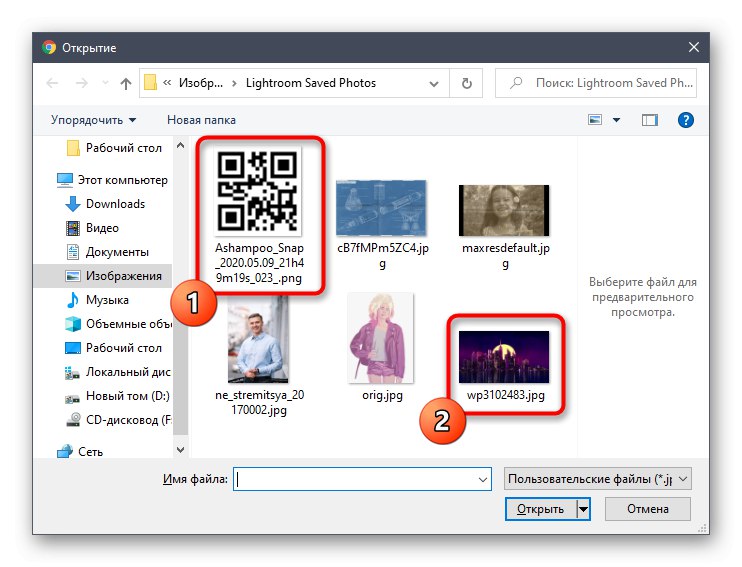Screen dimensions: 742x567
Task: Click the Открыть button
Action: (x=540, y=509)
